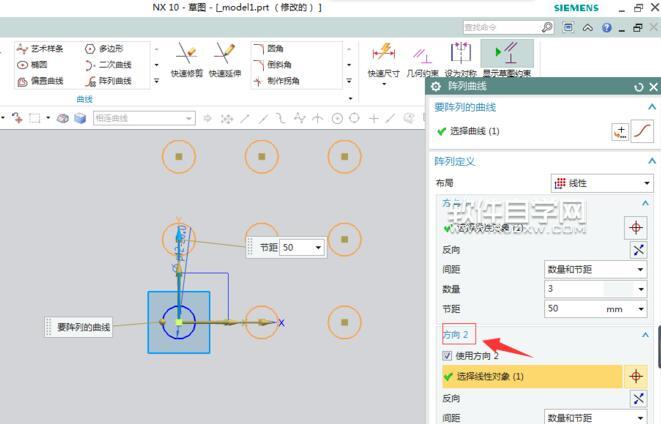Image resolution: width=661 pixels, height=424 pixels.
Task: Choose the 椭圆 ellipse tool
Action: (x=32, y=64)
